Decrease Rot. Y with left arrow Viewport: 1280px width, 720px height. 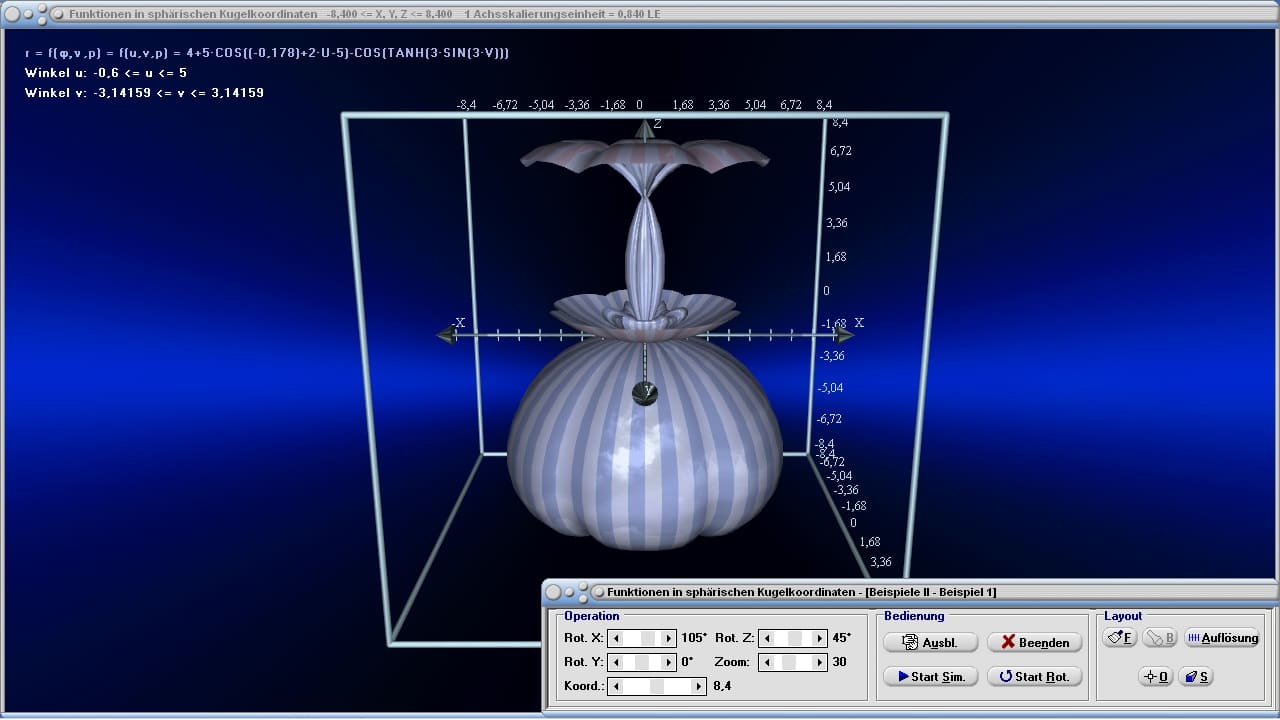(x=616, y=662)
